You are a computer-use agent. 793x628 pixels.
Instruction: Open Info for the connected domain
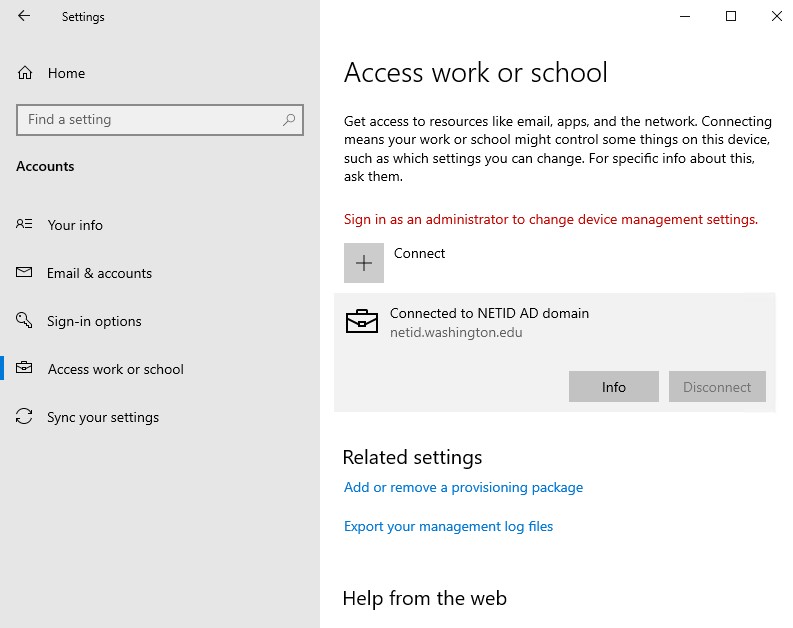click(x=613, y=387)
